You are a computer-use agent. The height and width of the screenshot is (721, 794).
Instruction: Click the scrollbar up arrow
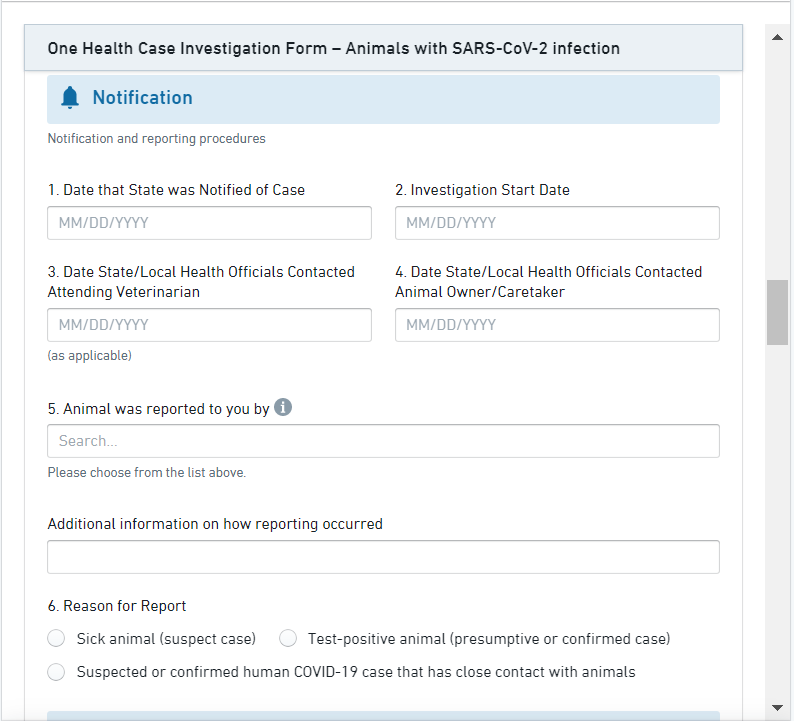click(x=777, y=37)
